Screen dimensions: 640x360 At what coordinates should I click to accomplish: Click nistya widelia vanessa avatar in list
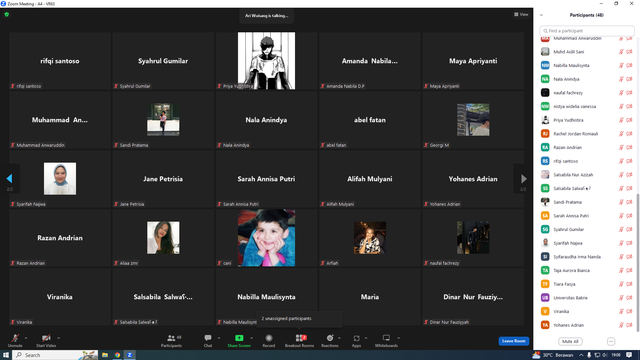click(x=545, y=106)
